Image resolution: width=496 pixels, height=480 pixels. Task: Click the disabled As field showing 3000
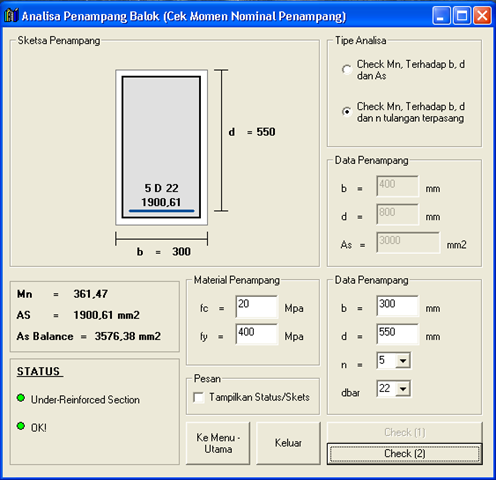tap(408, 243)
